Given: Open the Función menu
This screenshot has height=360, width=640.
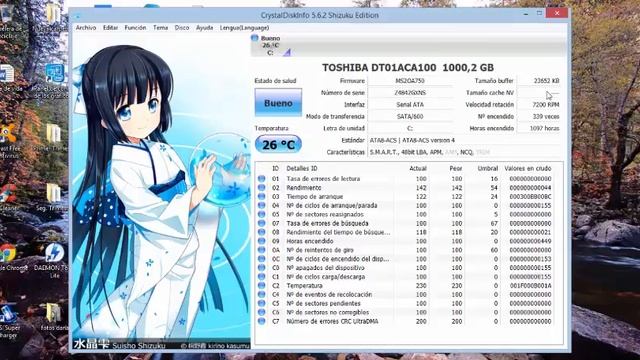Looking at the screenshot, I should click(x=135, y=28).
